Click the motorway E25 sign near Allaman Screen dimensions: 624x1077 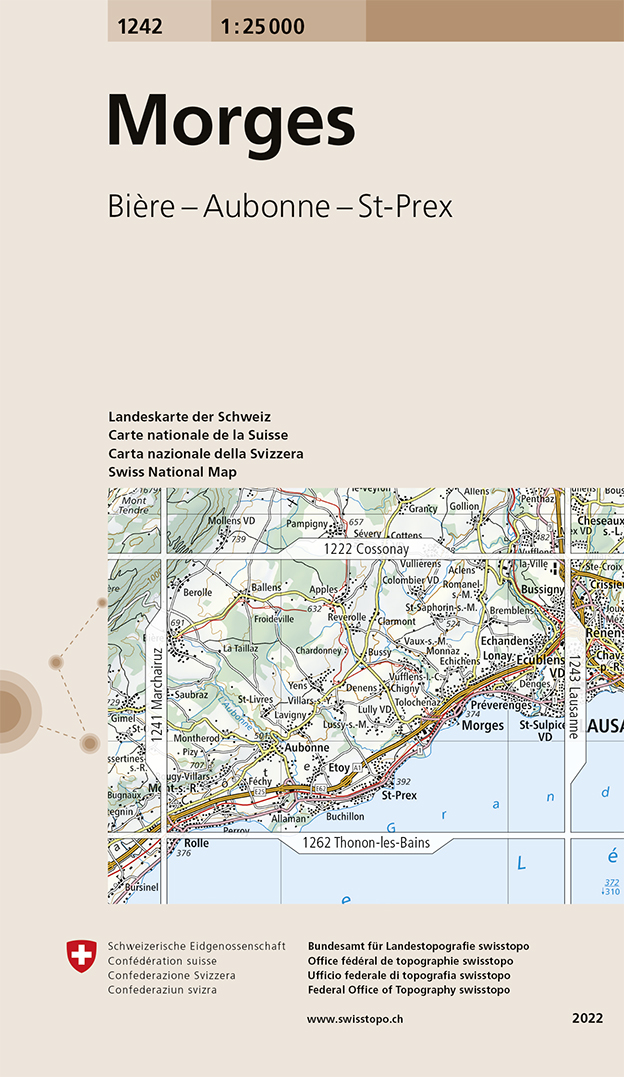tap(263, 791)
